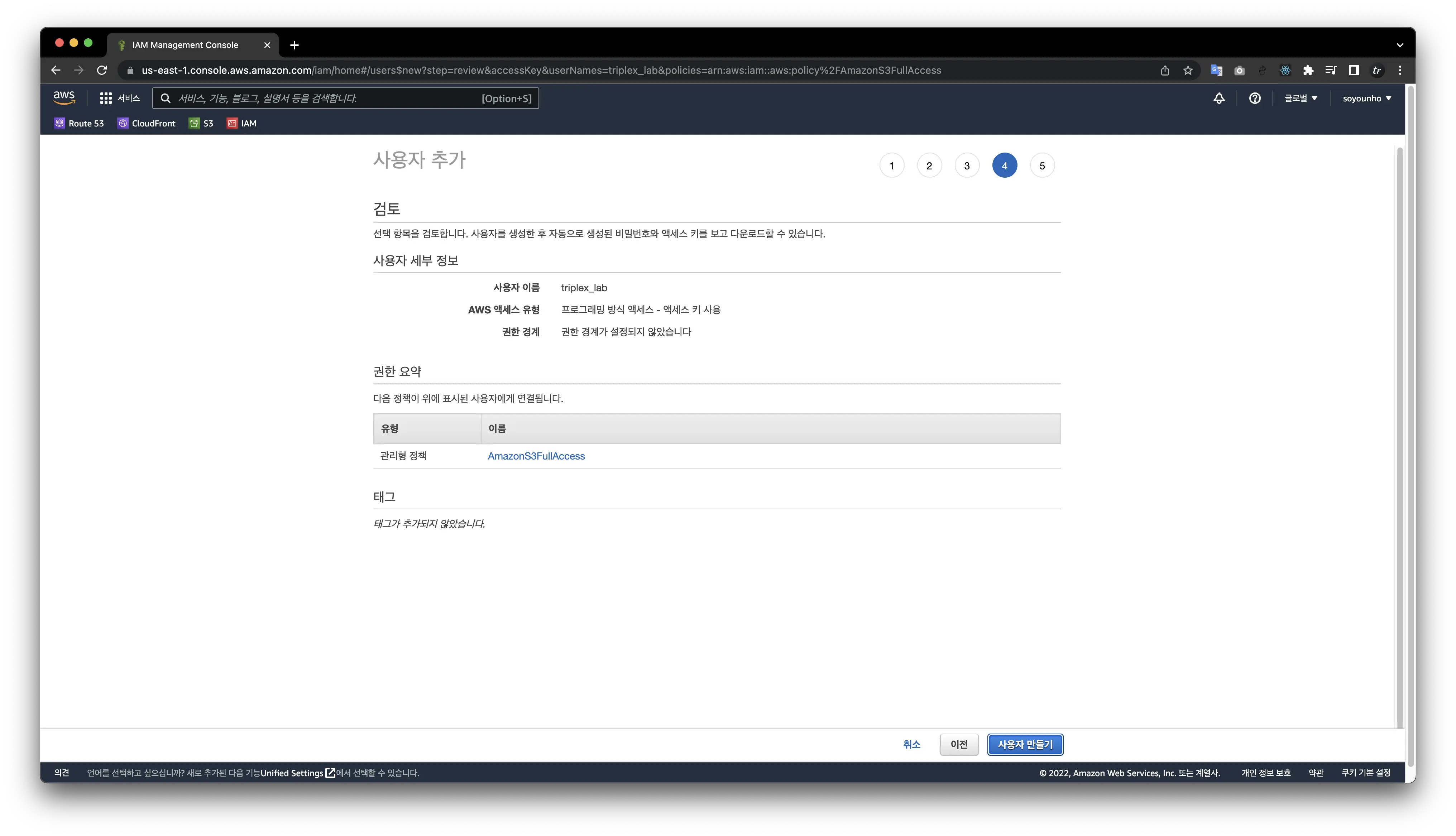Bookmark page with star icon
The height and width of the screenshot is (836, 1456).
coord(1188,71)
